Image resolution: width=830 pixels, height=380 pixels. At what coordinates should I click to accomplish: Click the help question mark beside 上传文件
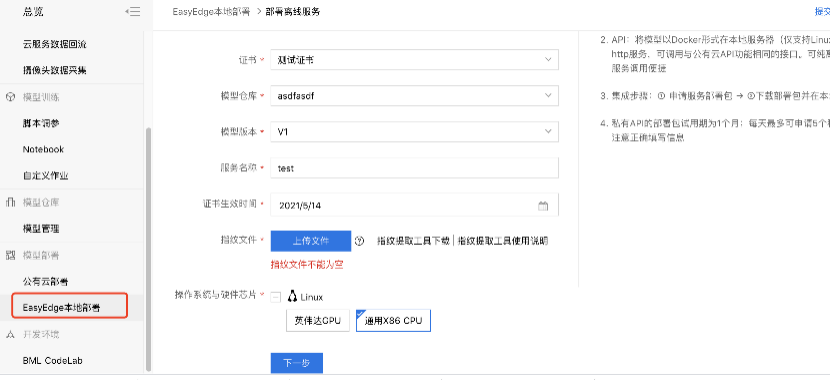point(359,241)
